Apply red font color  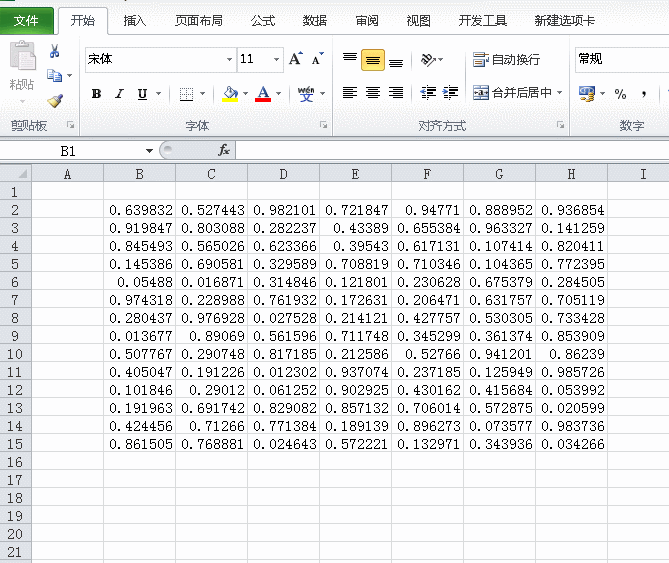pos(263,93)
